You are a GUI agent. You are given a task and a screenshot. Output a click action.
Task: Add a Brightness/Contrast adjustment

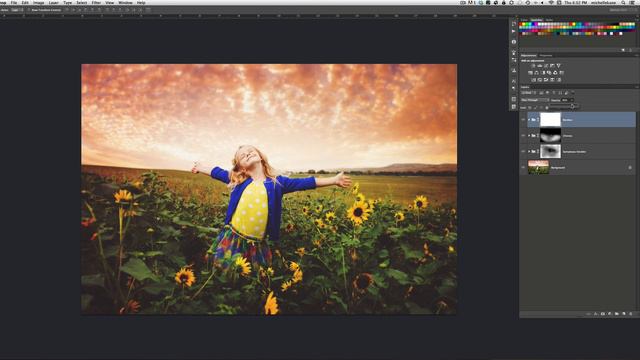[x=533, y=66]
